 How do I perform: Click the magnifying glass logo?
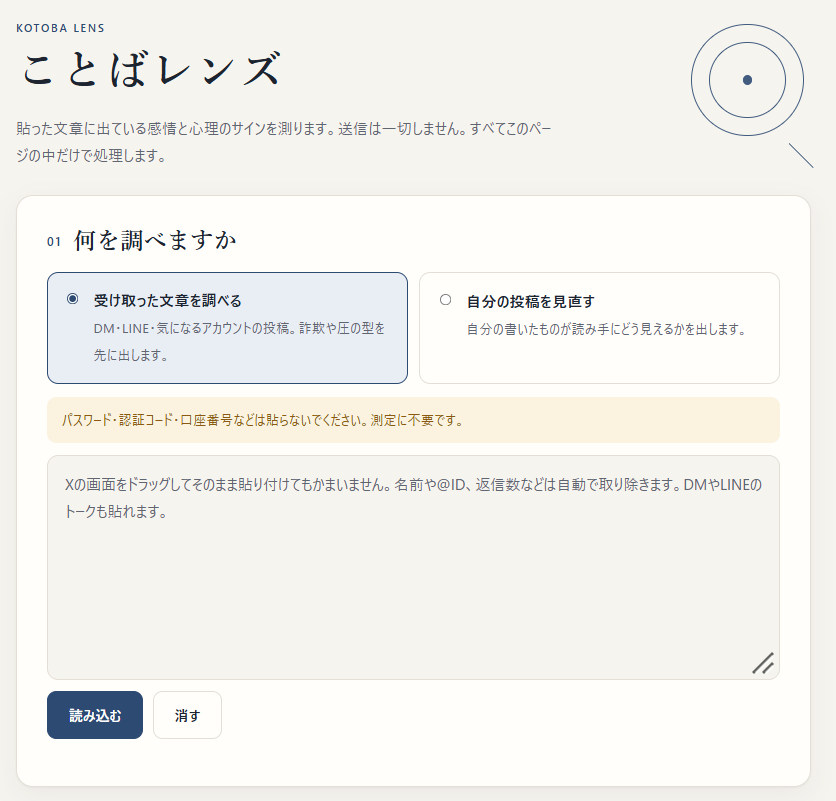(752, 96)
